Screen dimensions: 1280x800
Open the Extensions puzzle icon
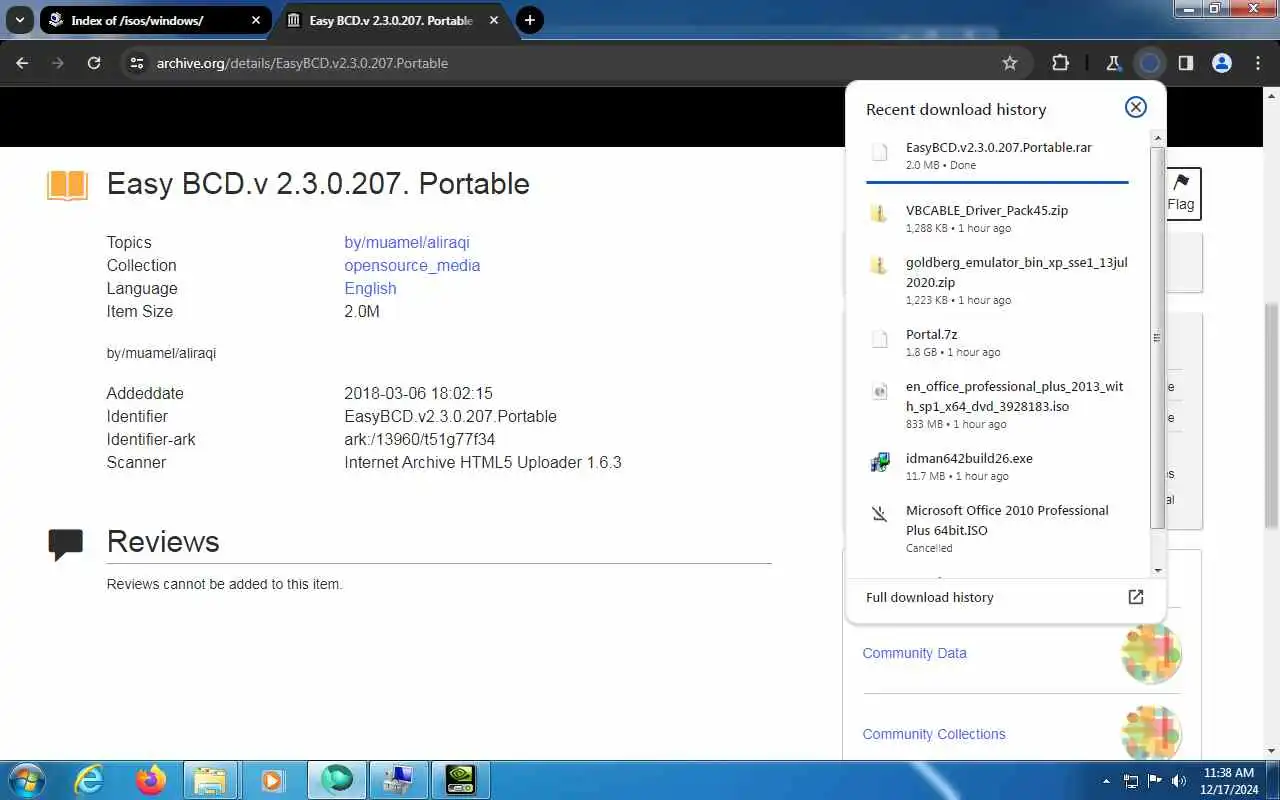[x=1060, y=63]
